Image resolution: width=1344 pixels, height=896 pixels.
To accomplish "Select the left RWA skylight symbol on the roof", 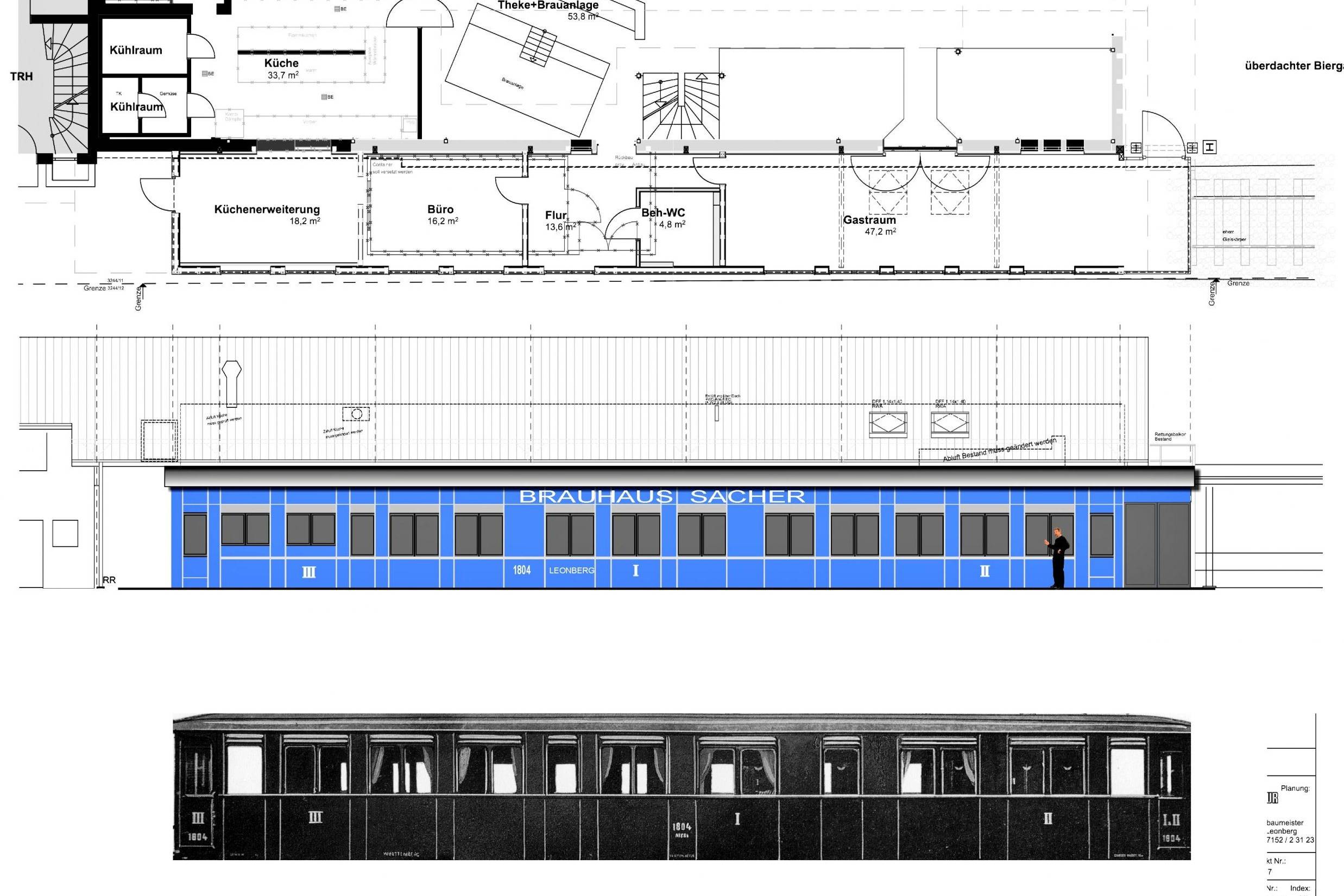I will 887,426.
